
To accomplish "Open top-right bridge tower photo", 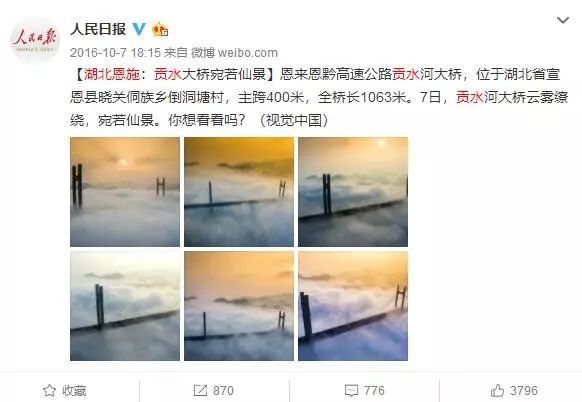I will point(353,192).
